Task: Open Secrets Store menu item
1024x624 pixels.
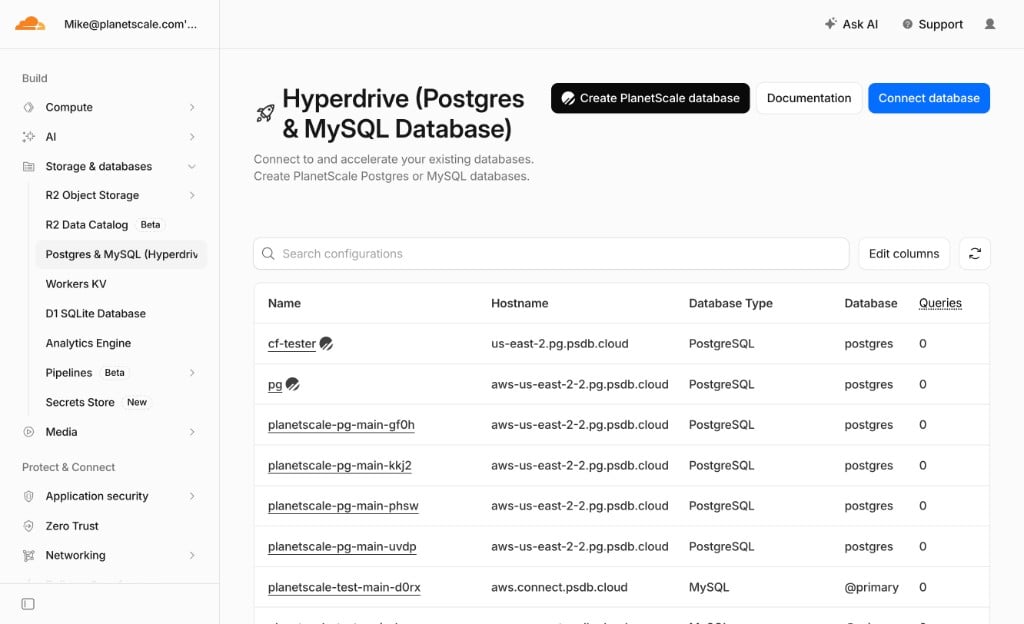Action: point(80,402)
